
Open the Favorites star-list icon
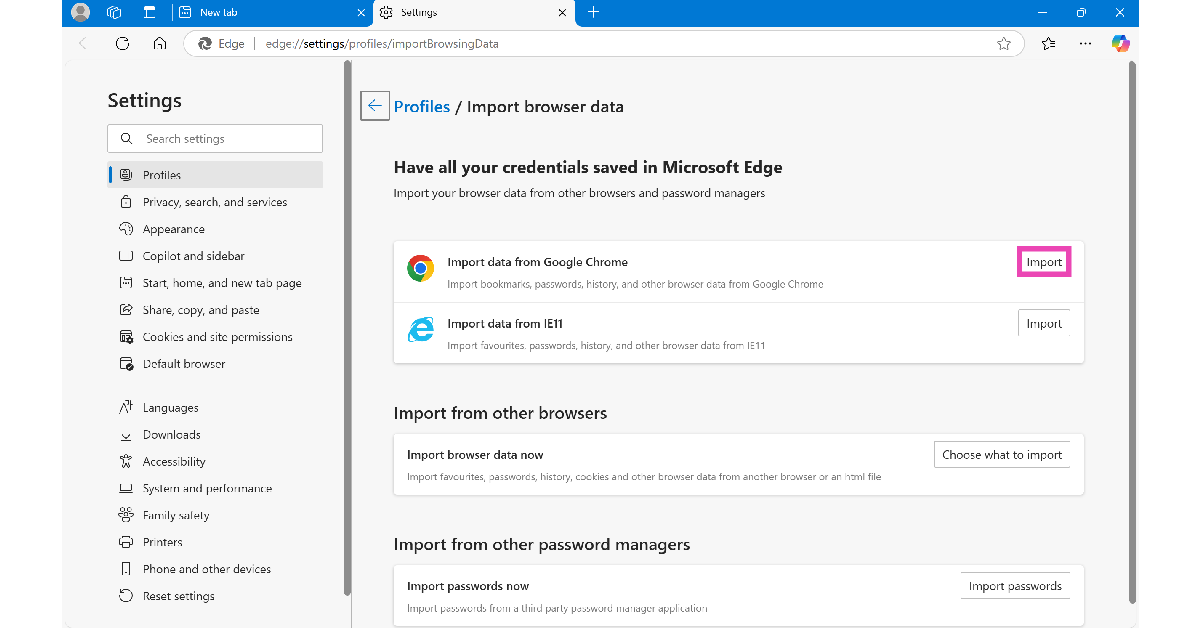pyautogui.click(x=1048, y=44)
